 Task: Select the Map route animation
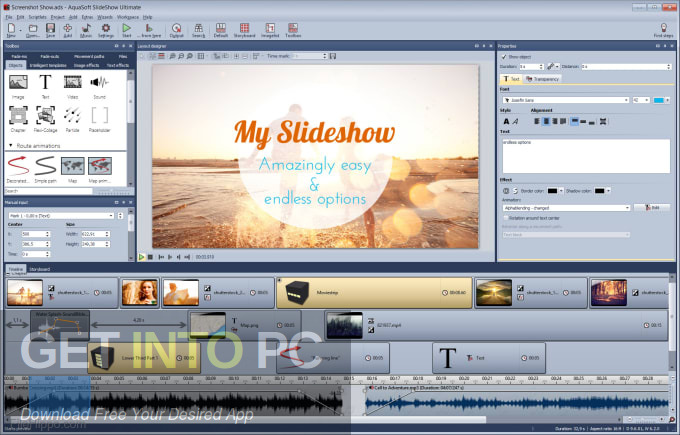click(x=73, y=170)
